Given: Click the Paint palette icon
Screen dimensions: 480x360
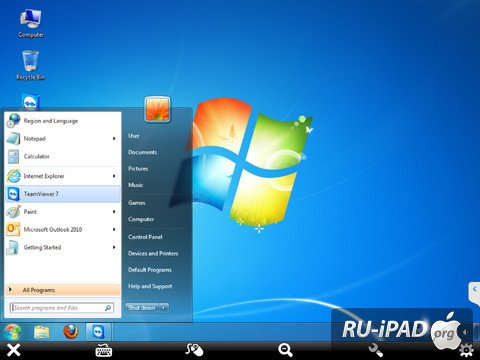Looking at the screenshot, I should pos(13,212).
